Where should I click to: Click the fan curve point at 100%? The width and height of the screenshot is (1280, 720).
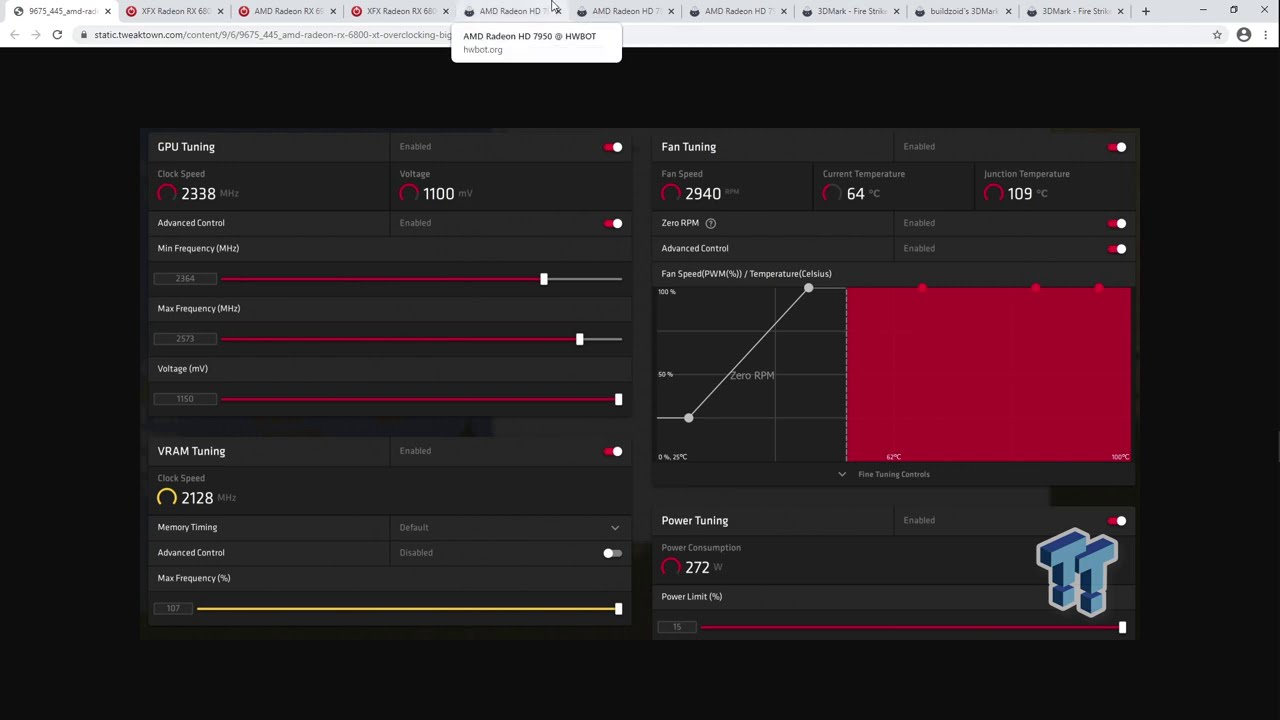[808, 288]
